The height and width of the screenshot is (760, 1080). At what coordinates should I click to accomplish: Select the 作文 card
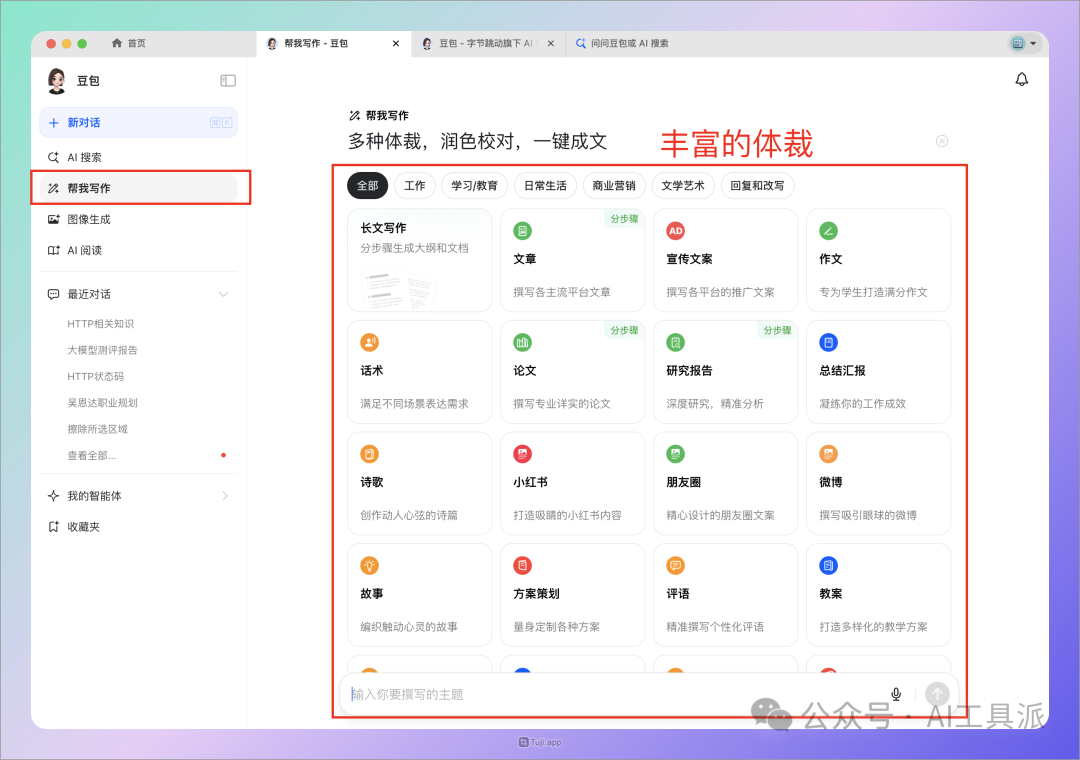(878, 260)
